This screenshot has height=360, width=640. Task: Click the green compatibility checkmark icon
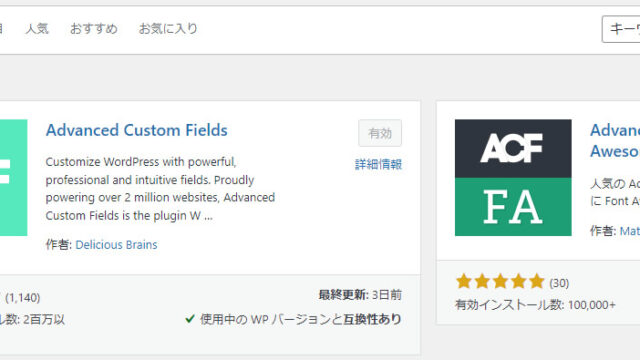(x=190, y=319)
